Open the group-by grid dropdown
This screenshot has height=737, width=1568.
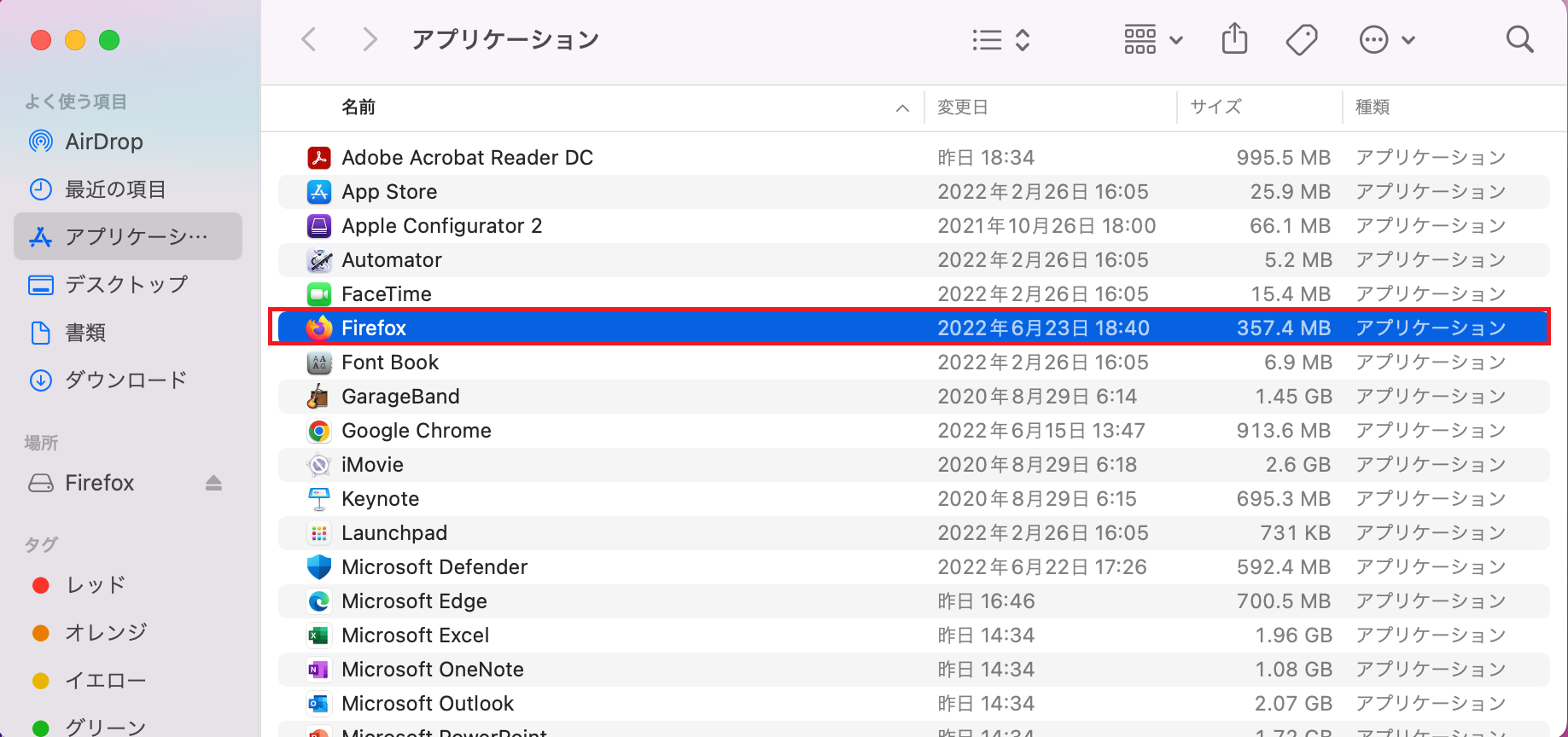pyautogui.click(x=1153, y=39)
